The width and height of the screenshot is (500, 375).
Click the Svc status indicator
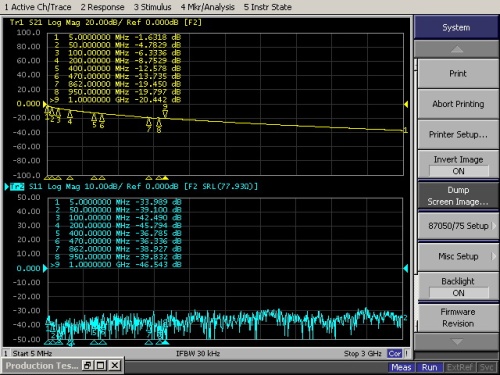pos(486,367)
